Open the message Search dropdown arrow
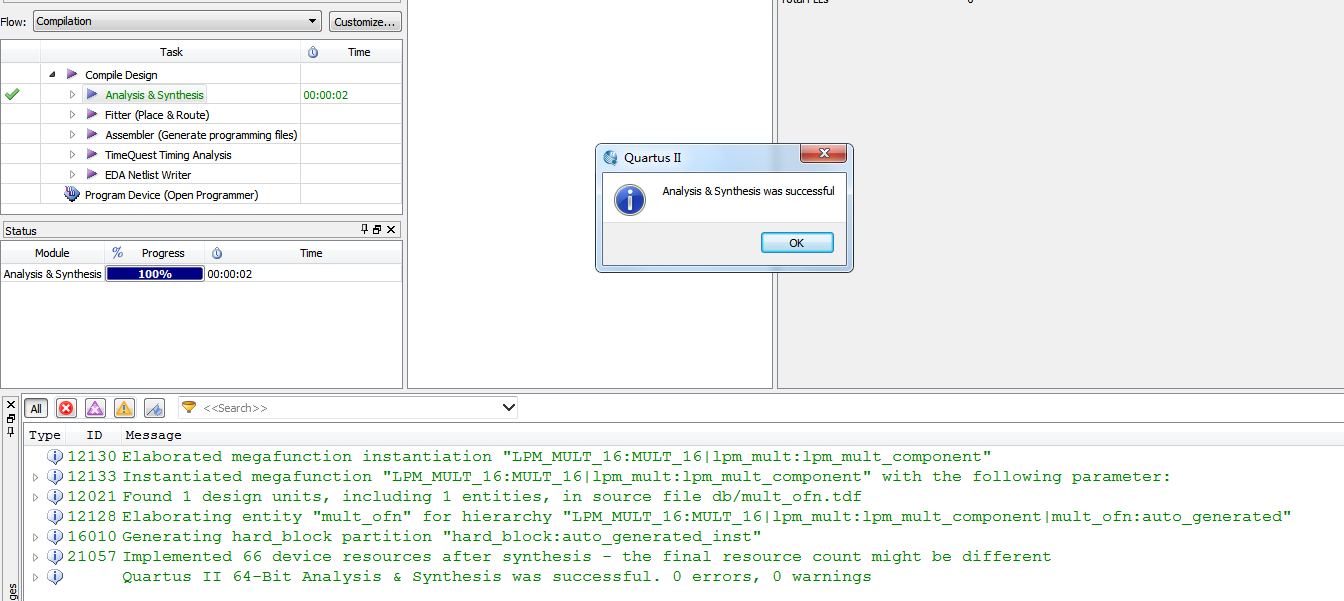Image resolution: width=1344 pixels, height=601 pixels. click(508, 408)
